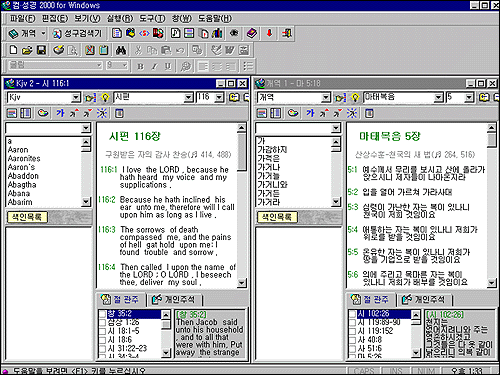Open the chapter 116 dropdown in the Kjv window
Image resolution: width=500 pixels, height=375 pixels.
219,97
